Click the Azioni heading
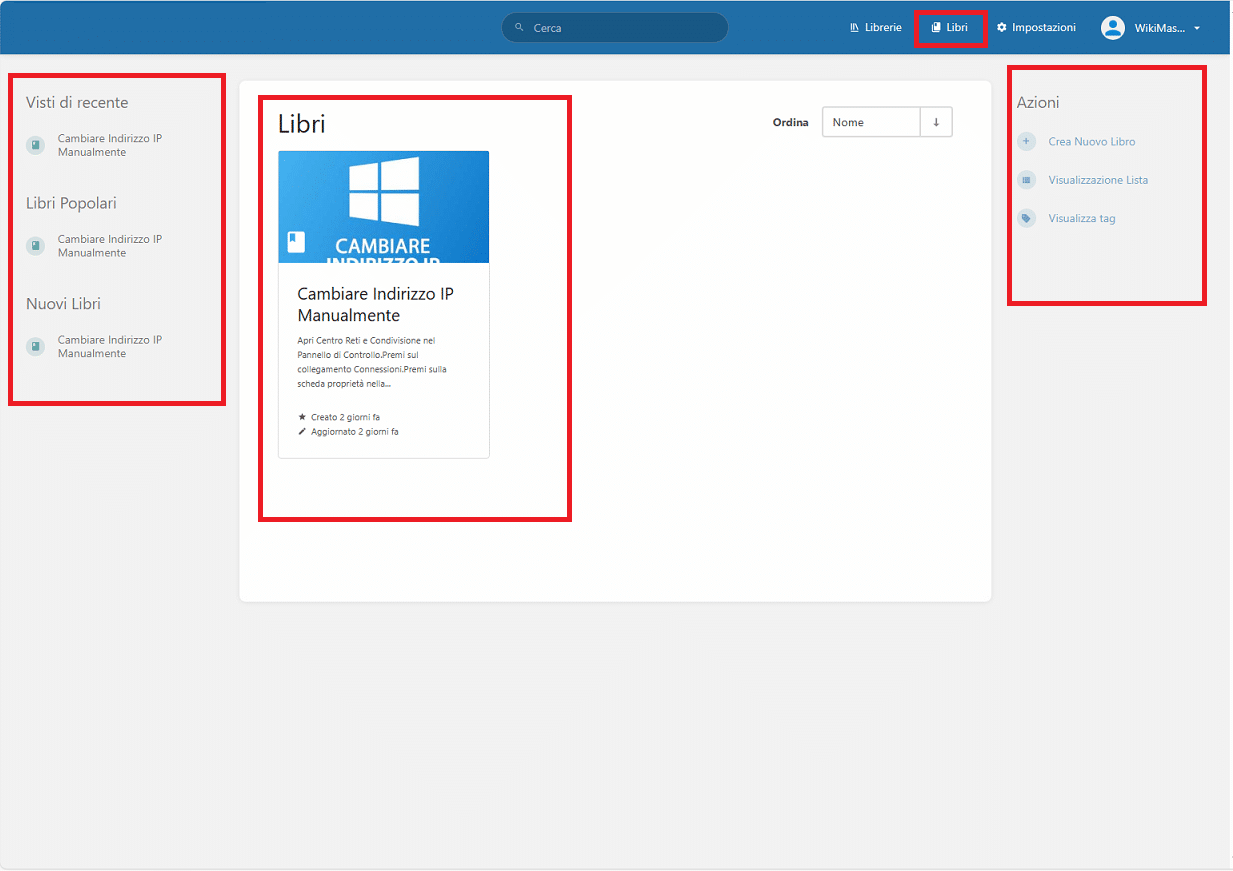 [1038, 102]
